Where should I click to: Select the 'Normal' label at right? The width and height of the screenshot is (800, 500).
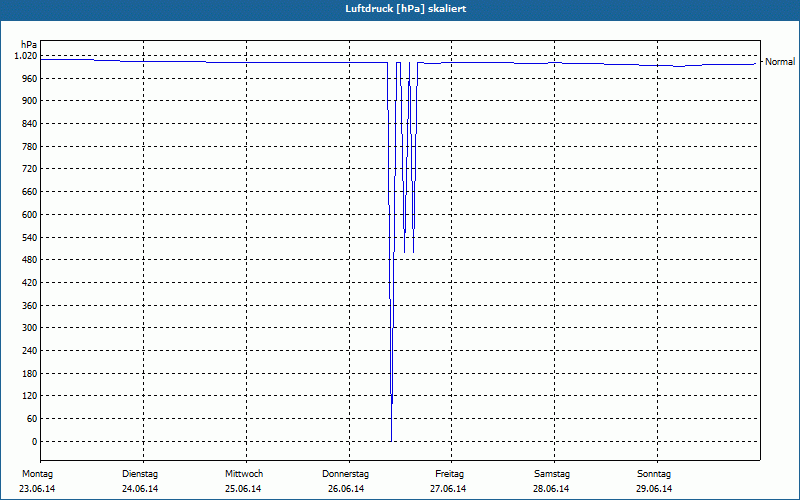tap(780, 62)
